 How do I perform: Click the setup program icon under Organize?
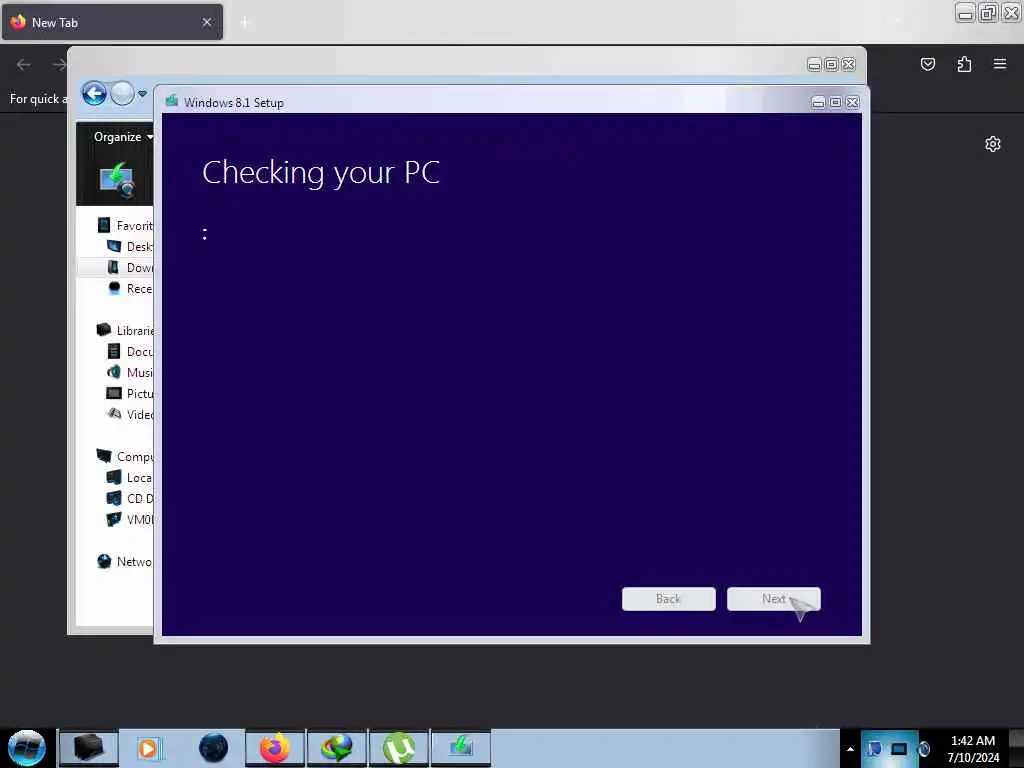point(117,179)
